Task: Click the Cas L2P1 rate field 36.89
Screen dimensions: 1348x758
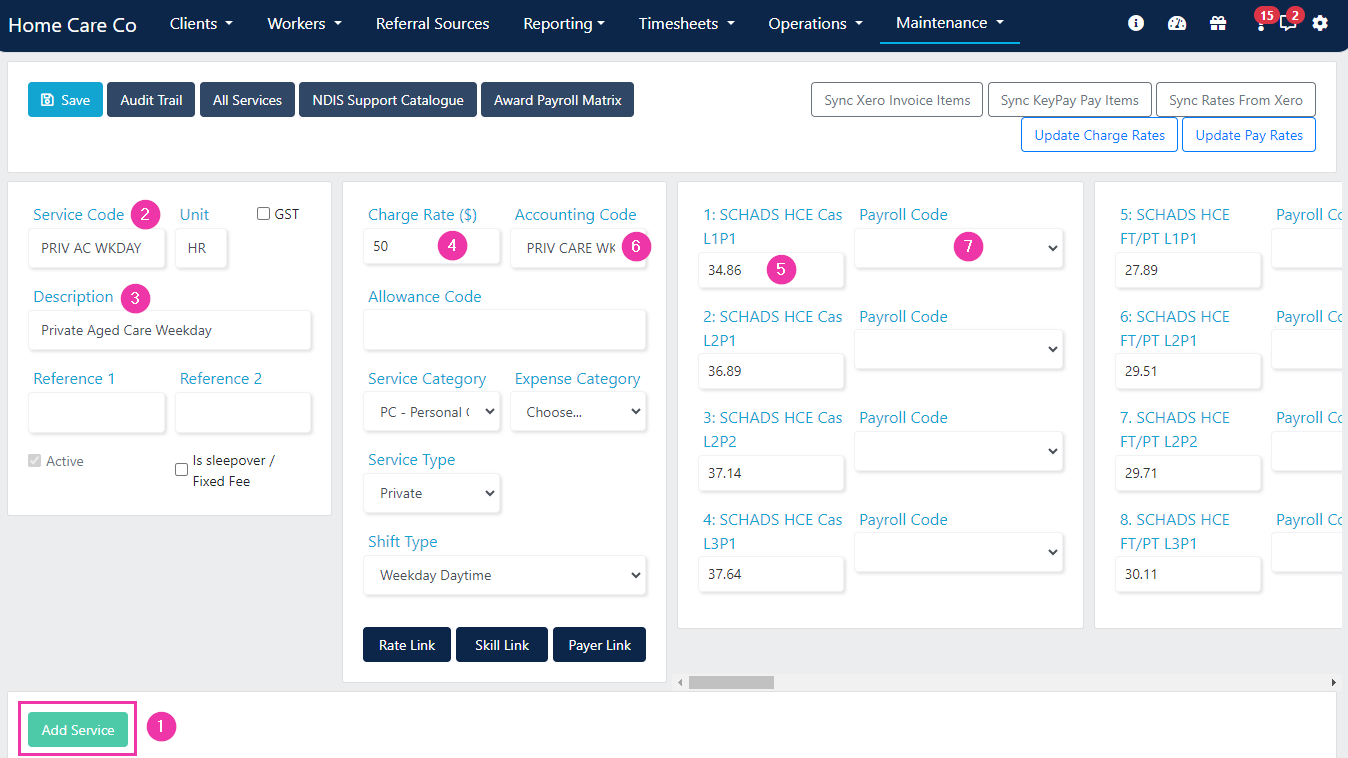Action: (x=771, y=371)
